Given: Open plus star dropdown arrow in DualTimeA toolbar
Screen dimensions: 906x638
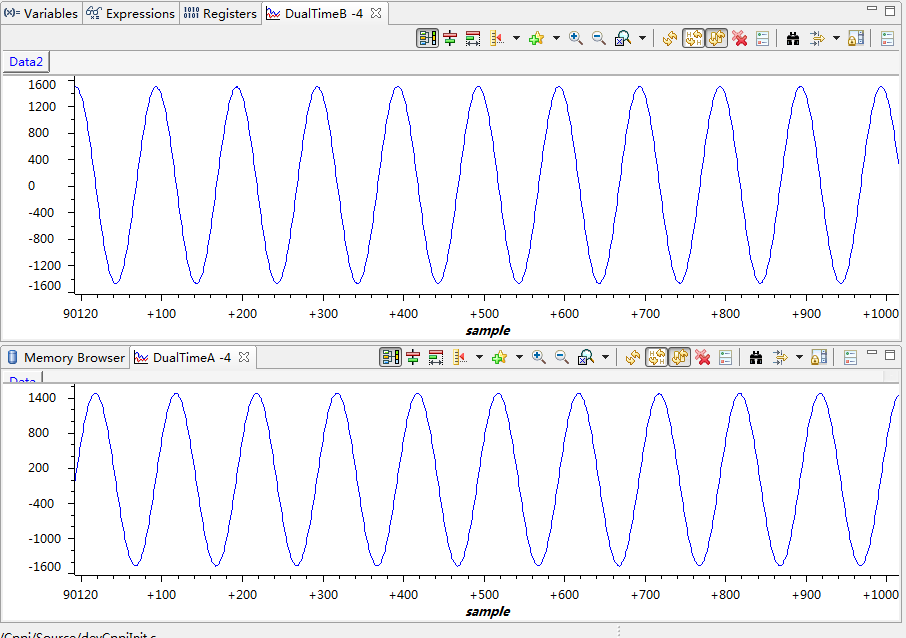Looking at the screenshot, I should 519,358.
